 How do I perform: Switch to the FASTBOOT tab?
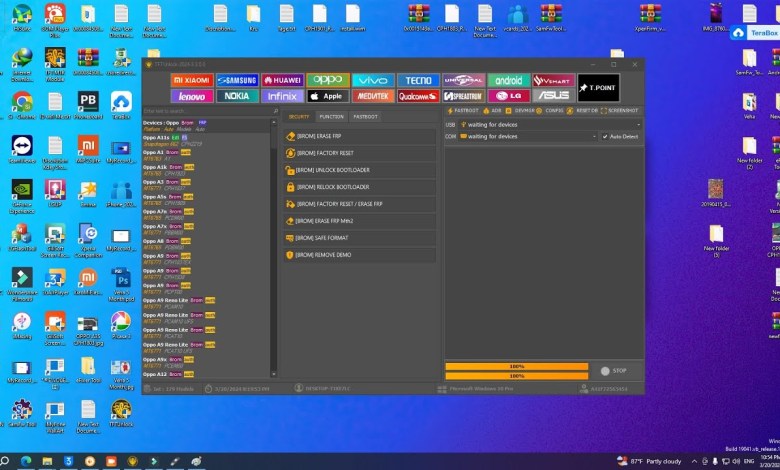(x=366, y=116)
